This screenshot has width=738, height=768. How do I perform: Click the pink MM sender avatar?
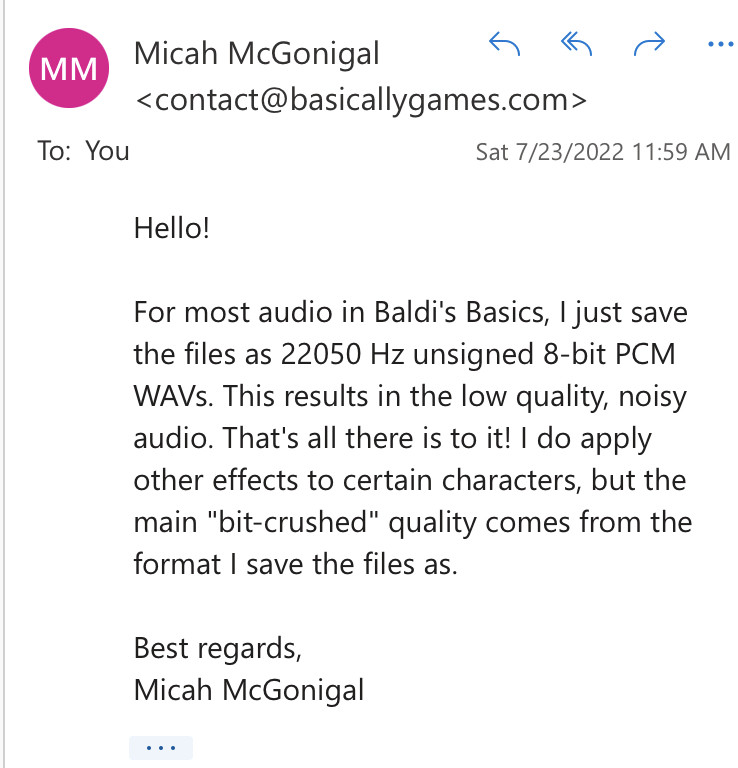tap(70, 70)
